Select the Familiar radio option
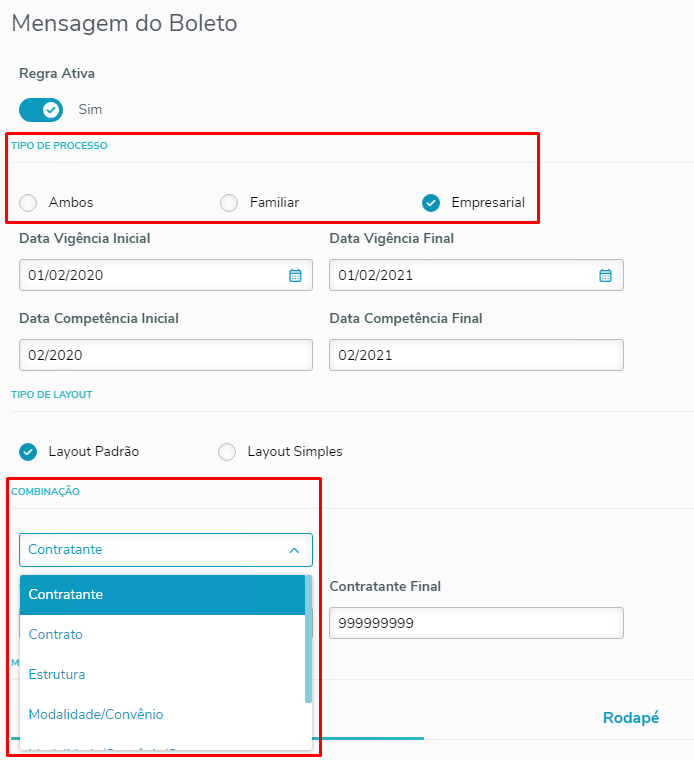This screenshot has height=760, width=694. [230, 203]
